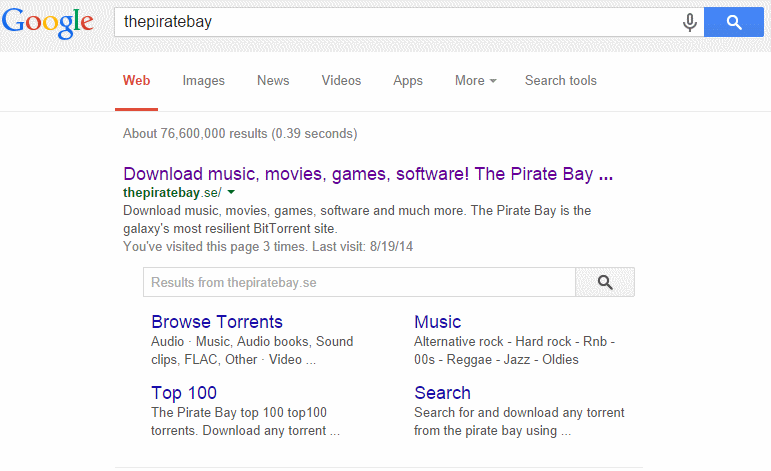Open the Download music, movies, games result
This screenshot has width=771, height=471.
(368, 174)
